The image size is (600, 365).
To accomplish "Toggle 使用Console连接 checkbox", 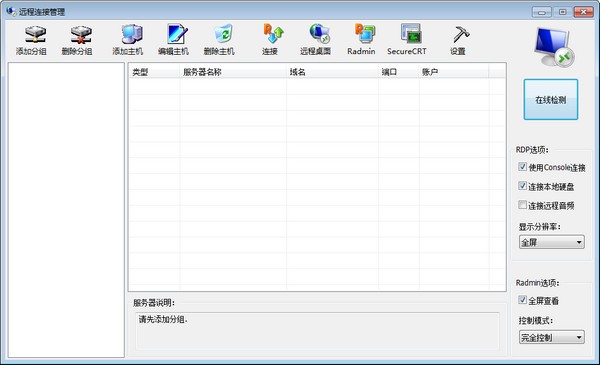I will pyautogui.click(x=523, y=167).
